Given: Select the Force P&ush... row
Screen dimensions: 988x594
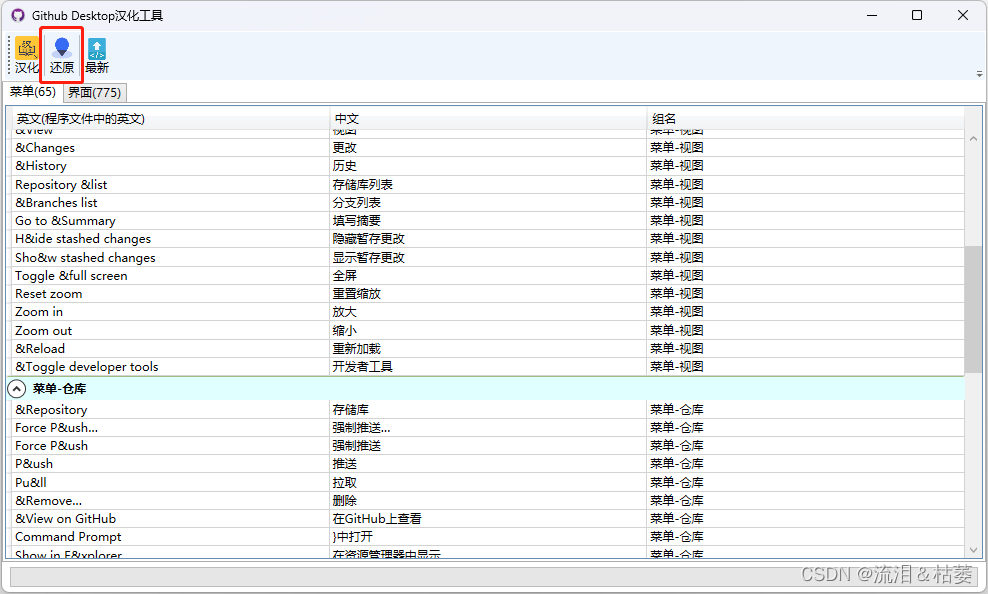Looking at the screenshot, I should [x=488, y=428].
